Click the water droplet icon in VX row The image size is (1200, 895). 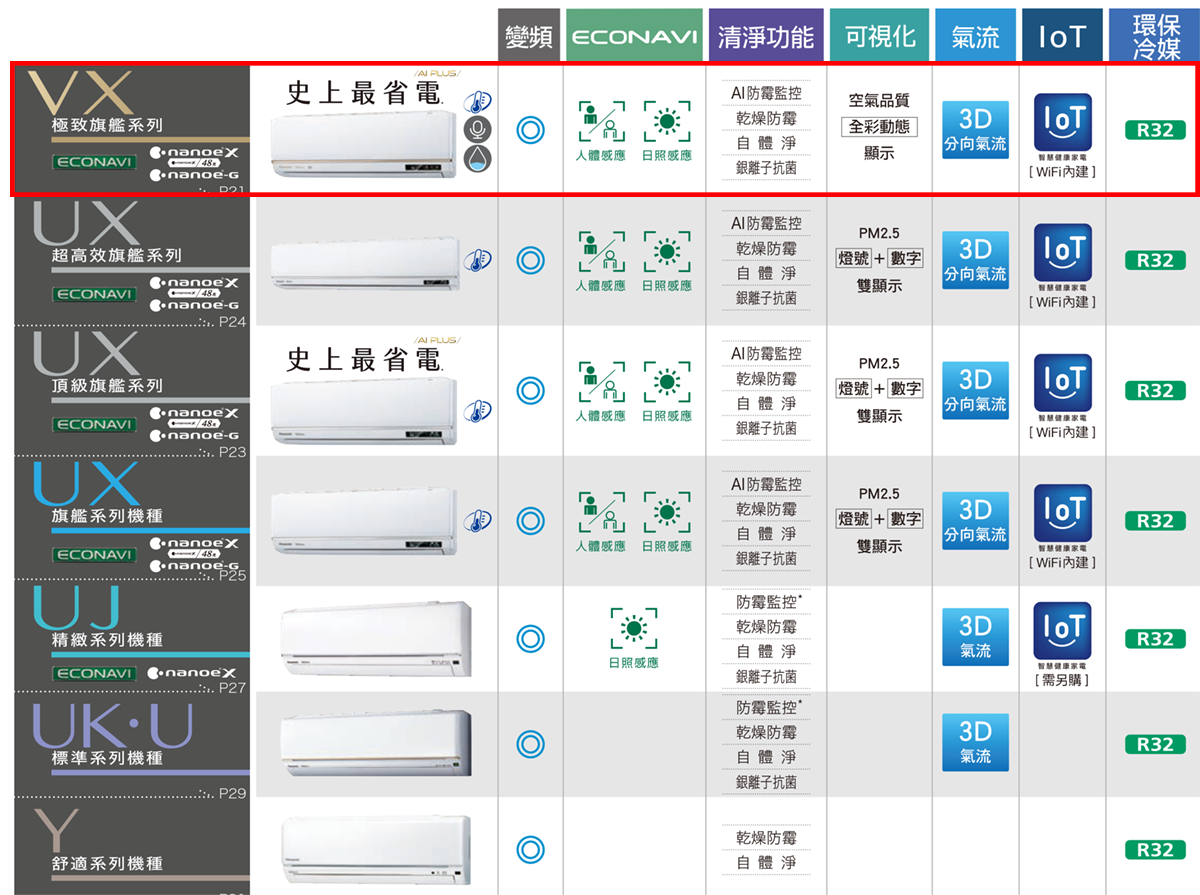pos(477,157)
